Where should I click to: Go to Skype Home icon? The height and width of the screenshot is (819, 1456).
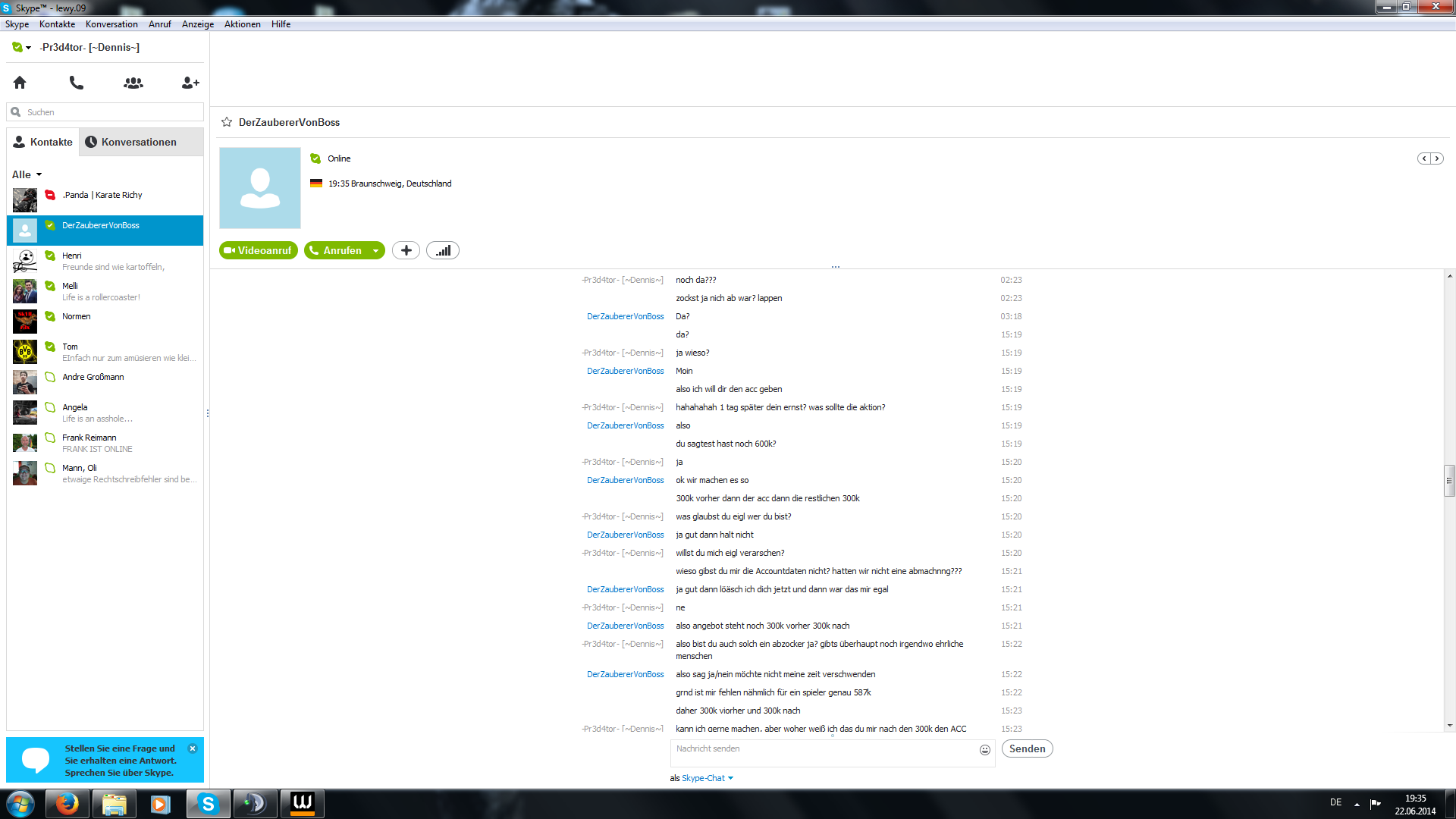click(x=20, y=83)
